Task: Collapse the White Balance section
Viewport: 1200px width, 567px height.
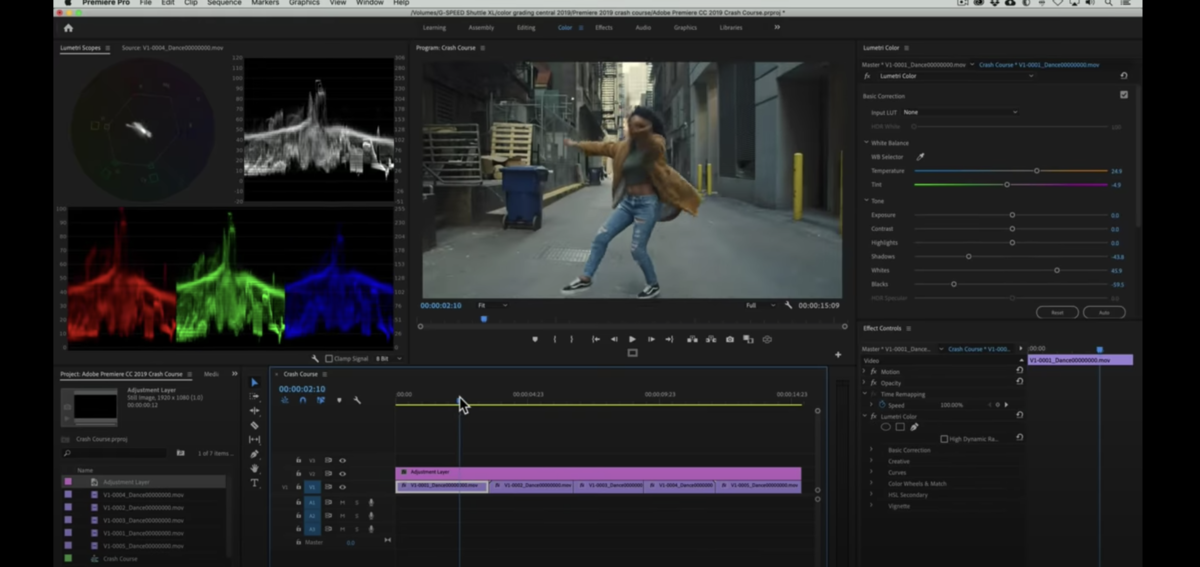Action: tap(866, 143)
